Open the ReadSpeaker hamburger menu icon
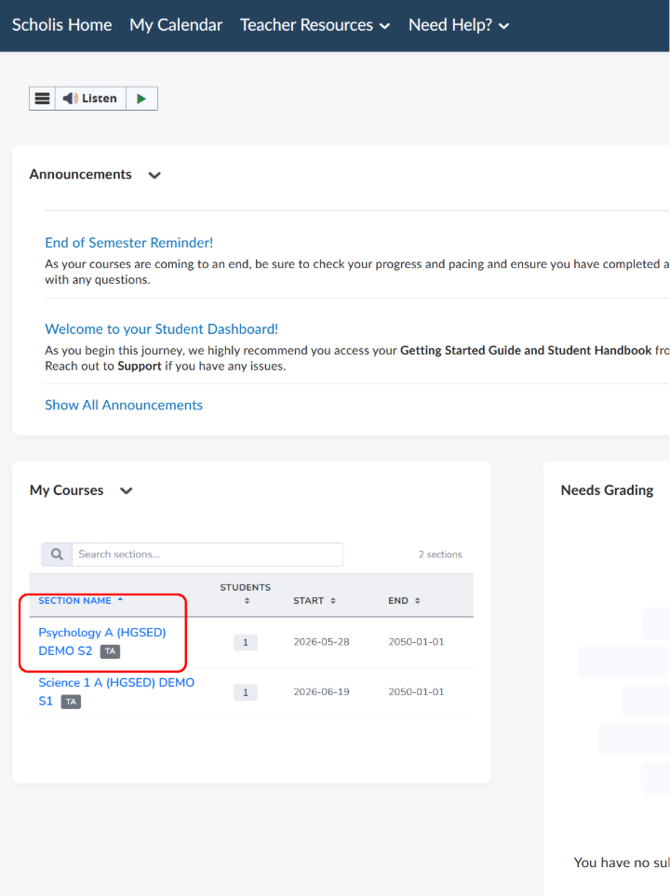The height and width of the screenshot is (896, 670). [42, 98]
